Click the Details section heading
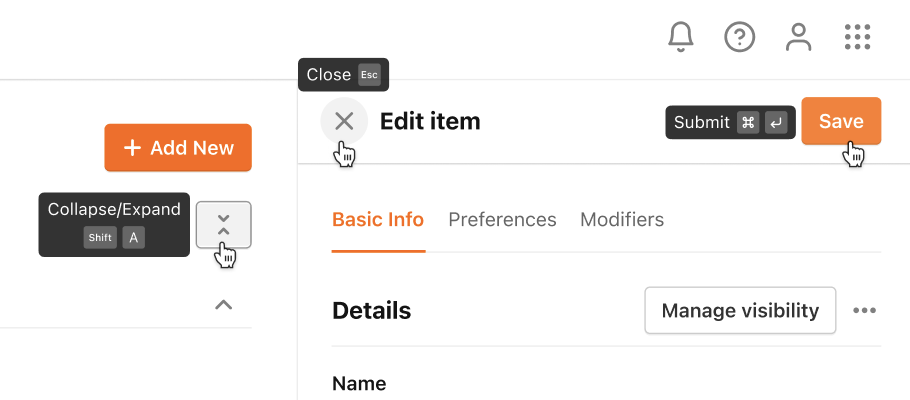Image resolution: width=910 pixels, height=400 pixels. 371,311
